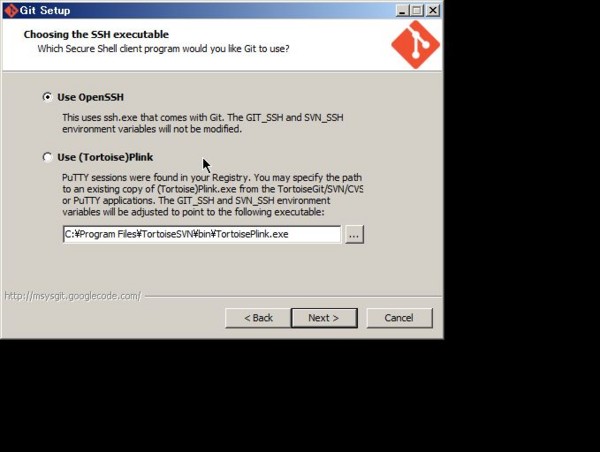Click the Use OpenSSH label text

[91, 97]
